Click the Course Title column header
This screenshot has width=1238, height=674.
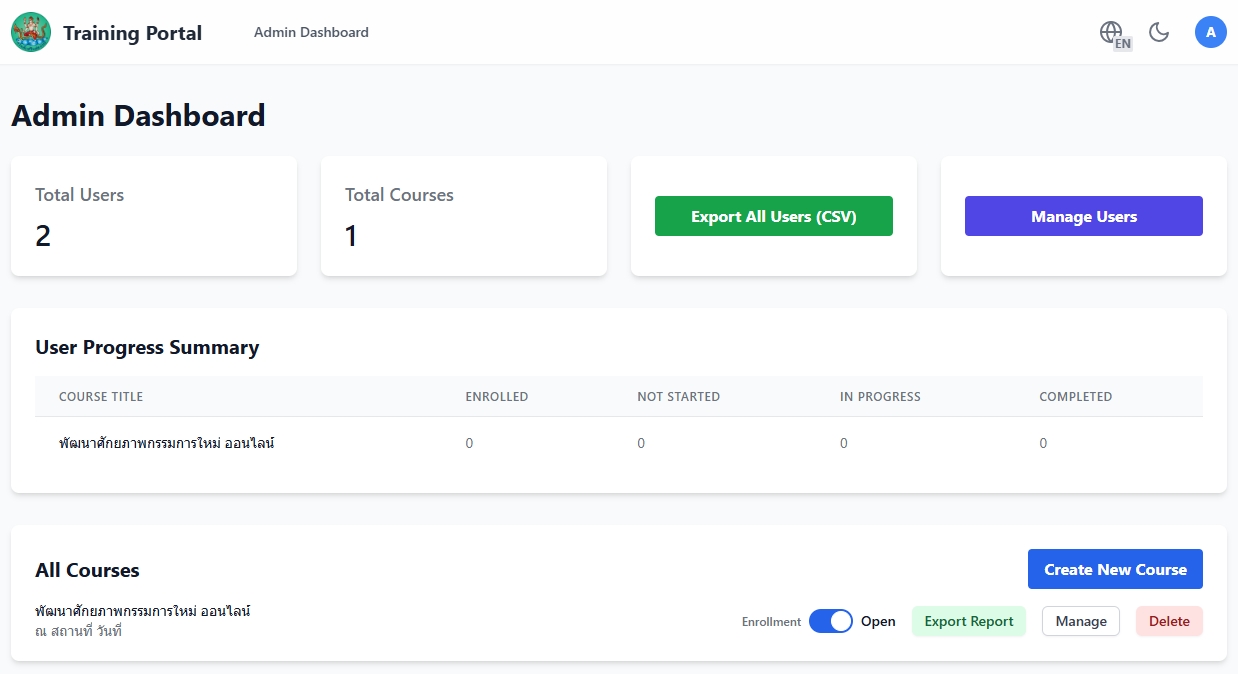point(101,397)
